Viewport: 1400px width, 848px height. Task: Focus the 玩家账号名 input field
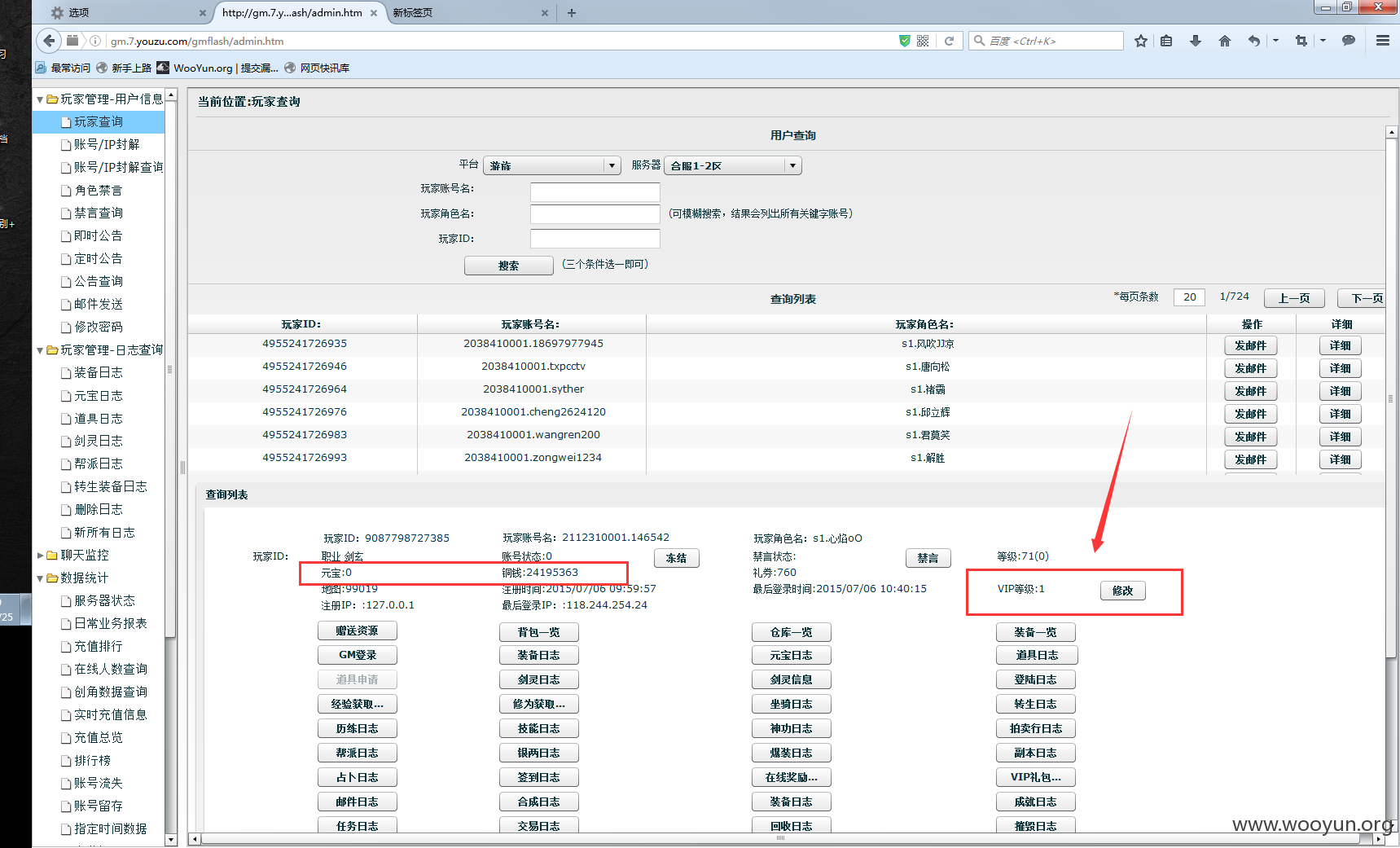click(x=595, y=192)
